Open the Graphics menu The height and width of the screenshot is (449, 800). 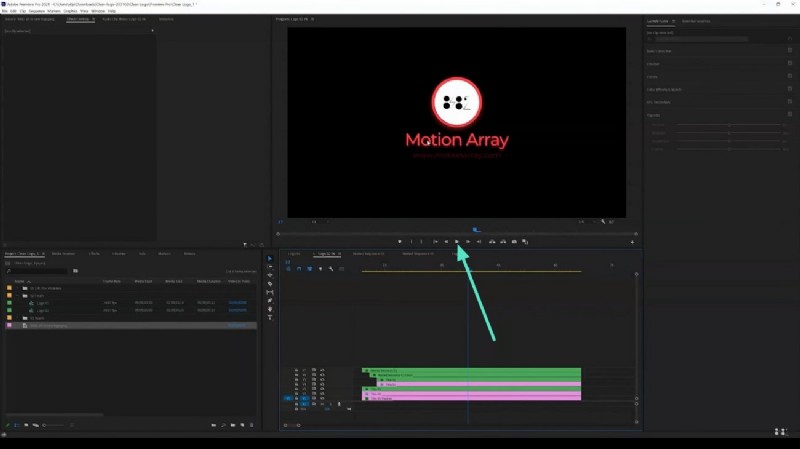(x=70, y=11)
